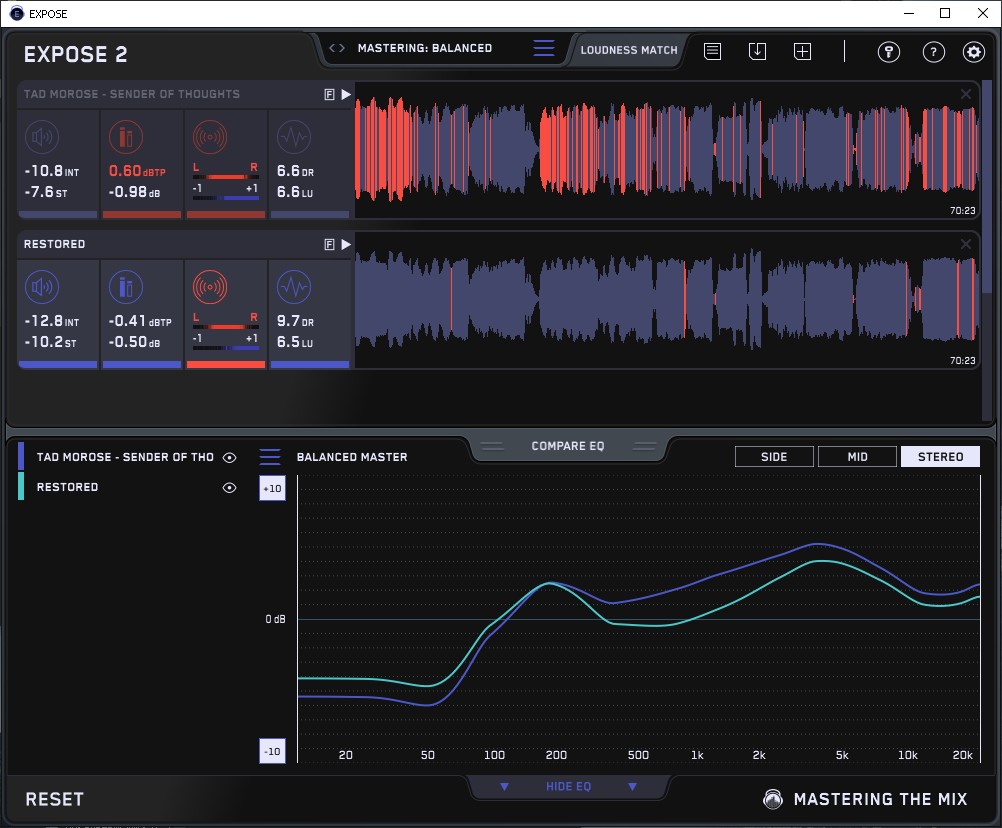
Task: Click the export download icon in toolbar
Action: coord(757,51)
